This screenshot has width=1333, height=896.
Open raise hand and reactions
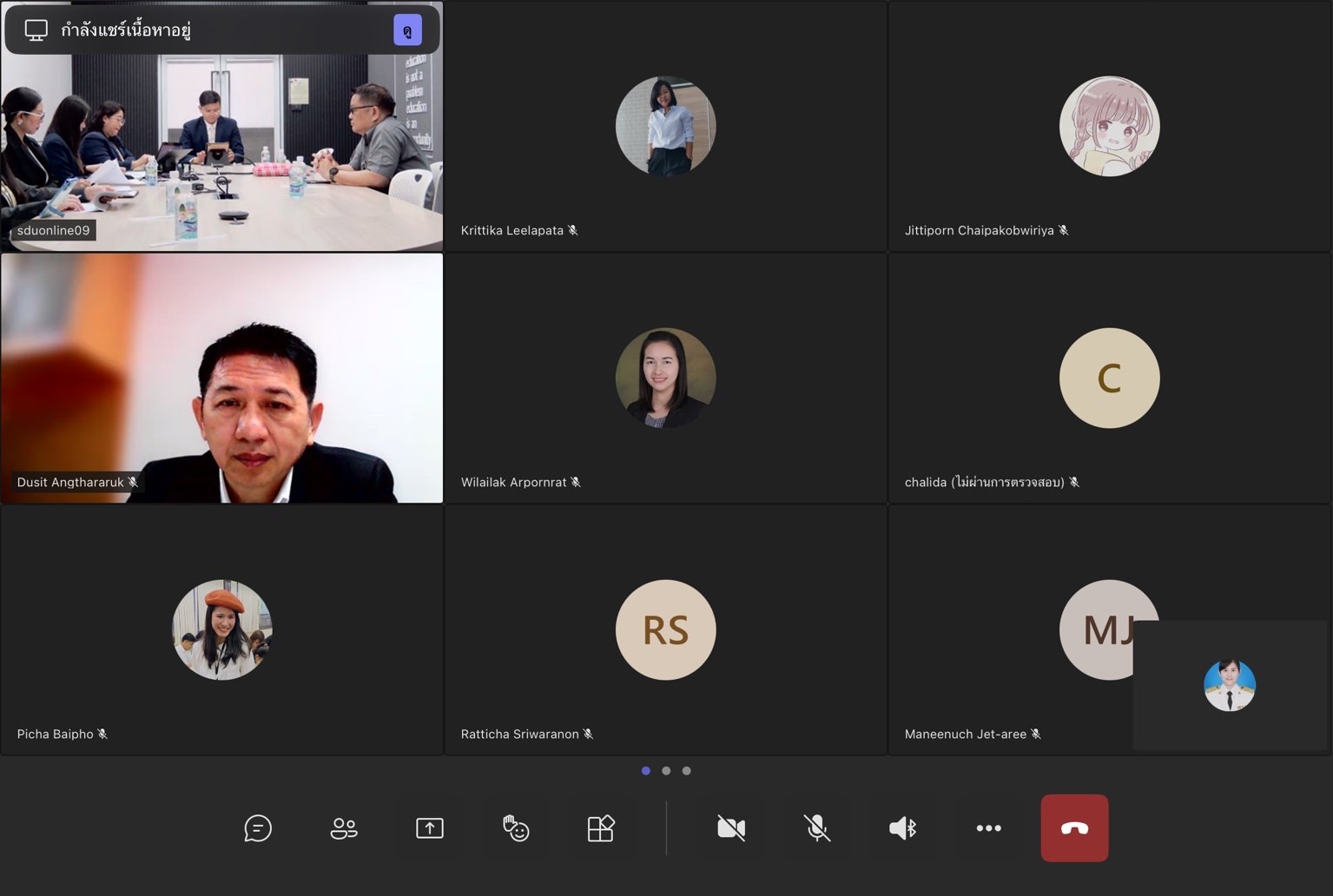(x=516, y=828)
